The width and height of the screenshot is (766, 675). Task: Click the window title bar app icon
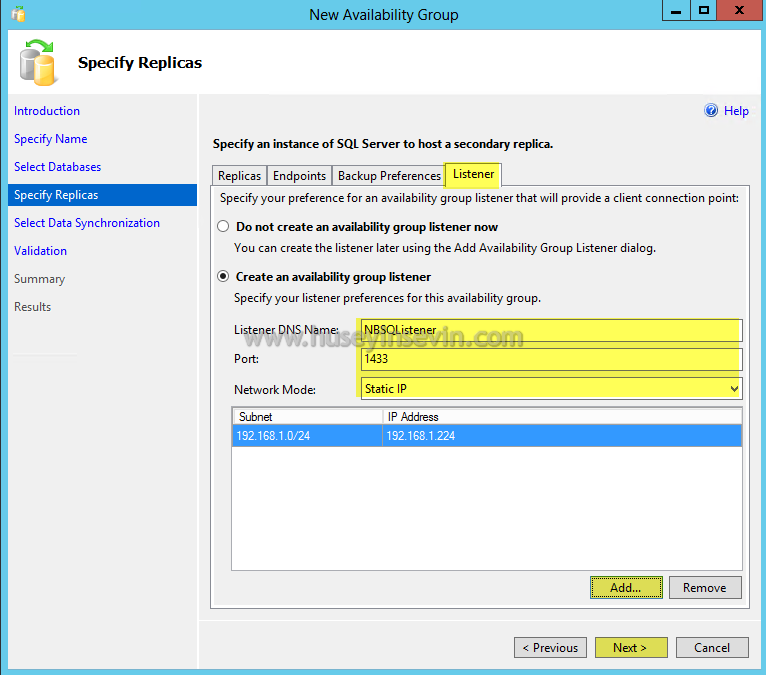(x=19, y=14)
